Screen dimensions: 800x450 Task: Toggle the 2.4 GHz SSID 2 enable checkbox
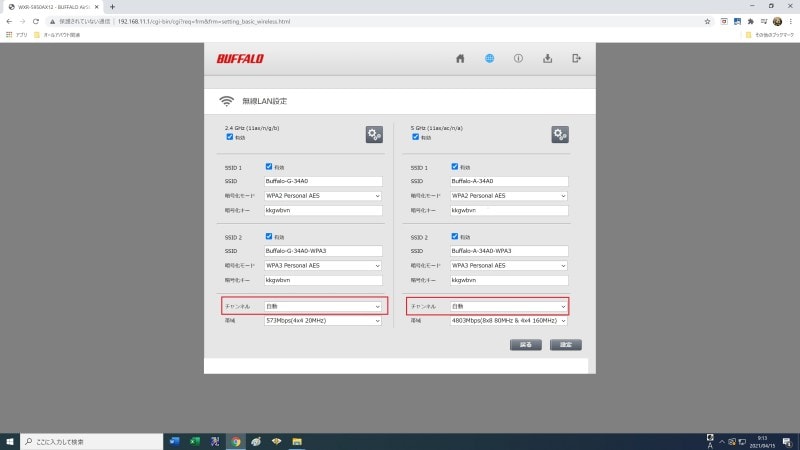click(269, 236)
